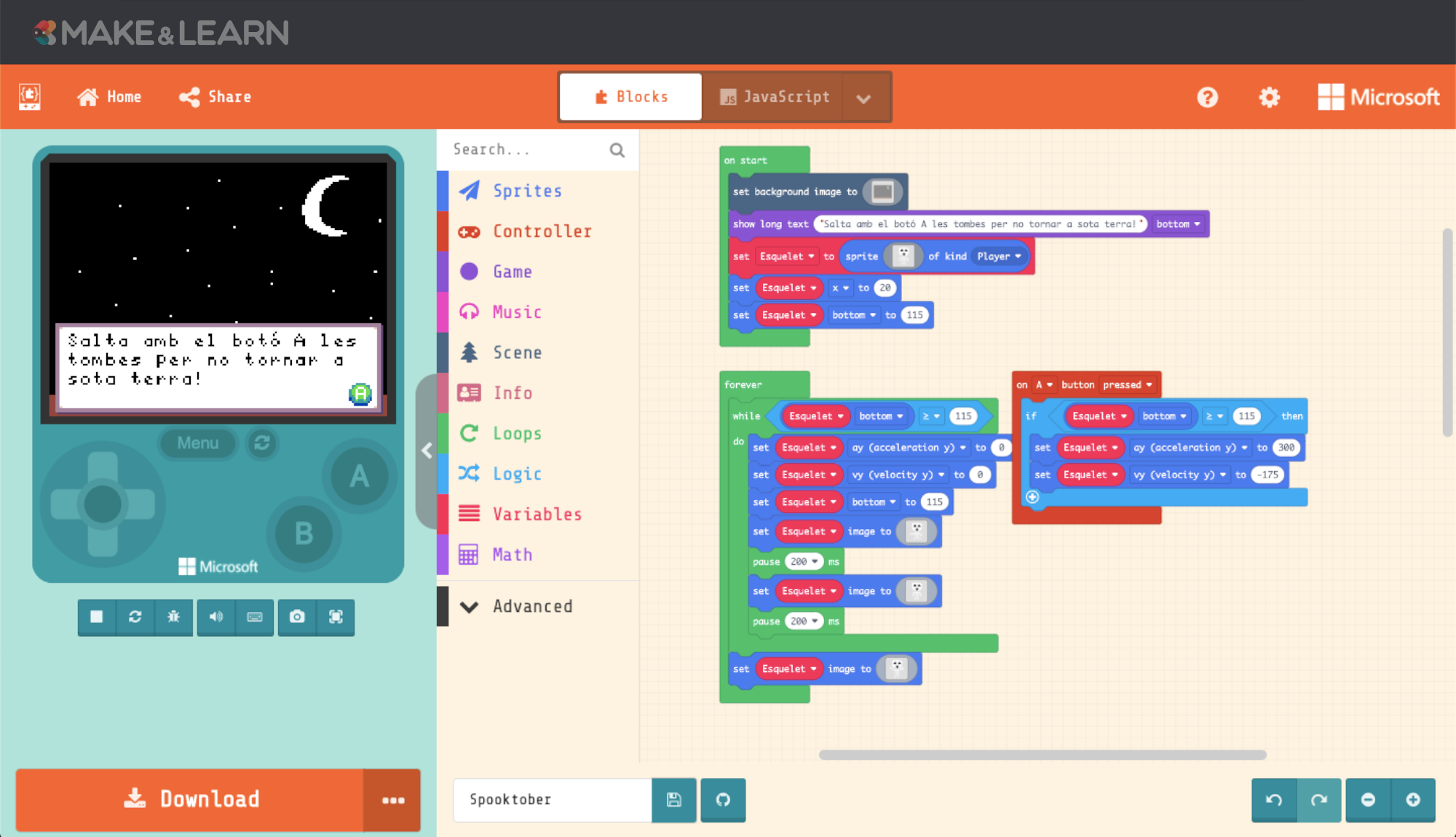Save the Spooktober project

click(x=674, y=800)
